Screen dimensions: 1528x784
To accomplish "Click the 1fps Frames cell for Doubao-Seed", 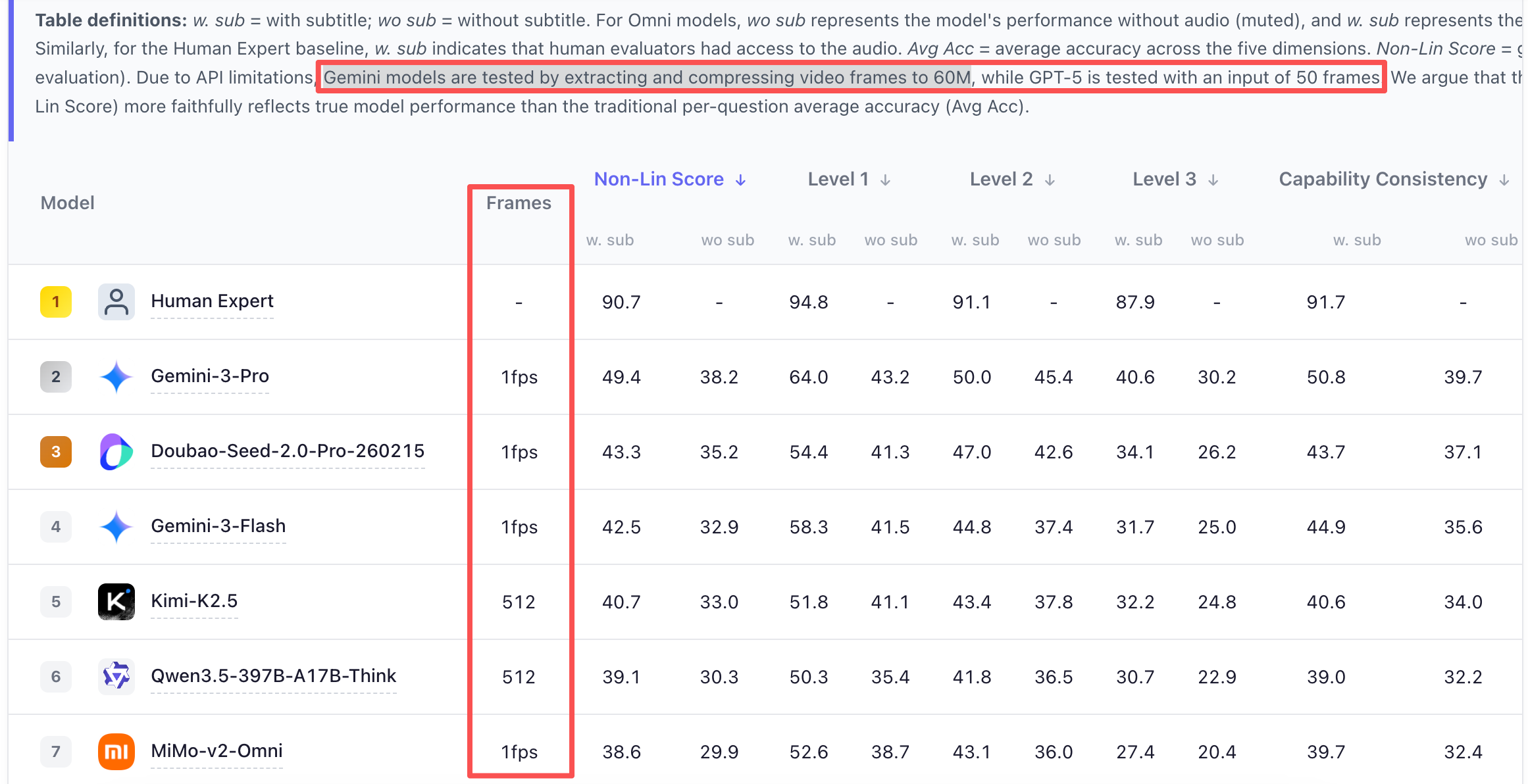I will point(519,453).
